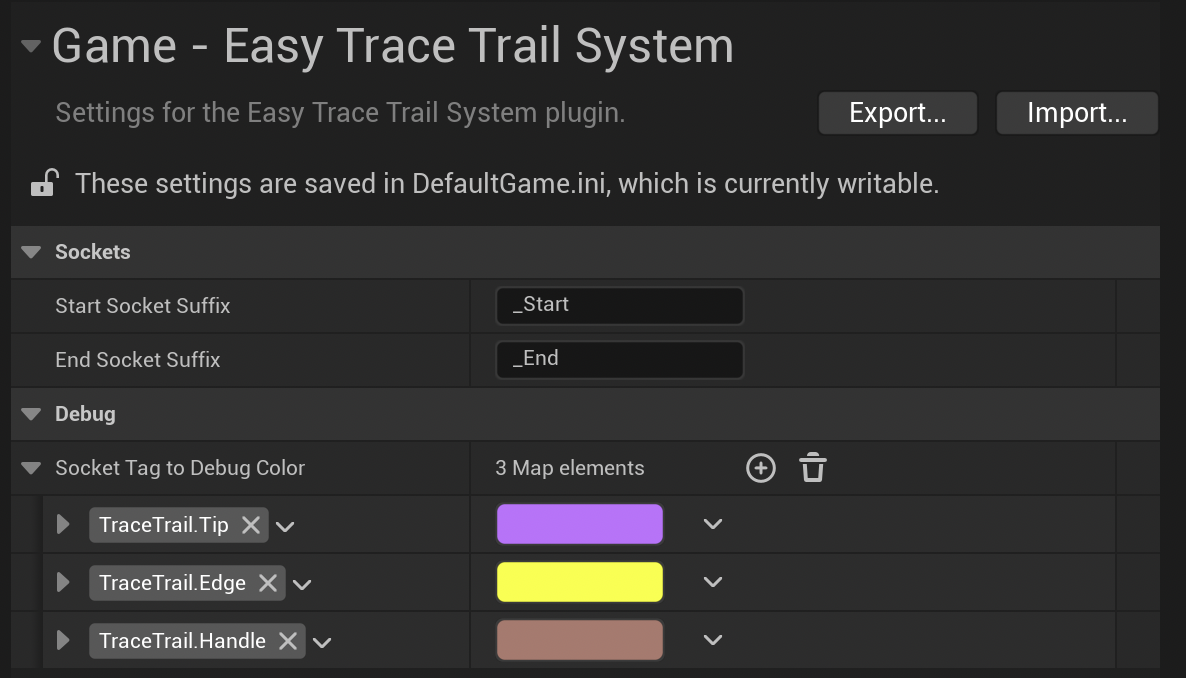Open the tag dropdown next to TraceTrail.Handle

coord(323,642)
